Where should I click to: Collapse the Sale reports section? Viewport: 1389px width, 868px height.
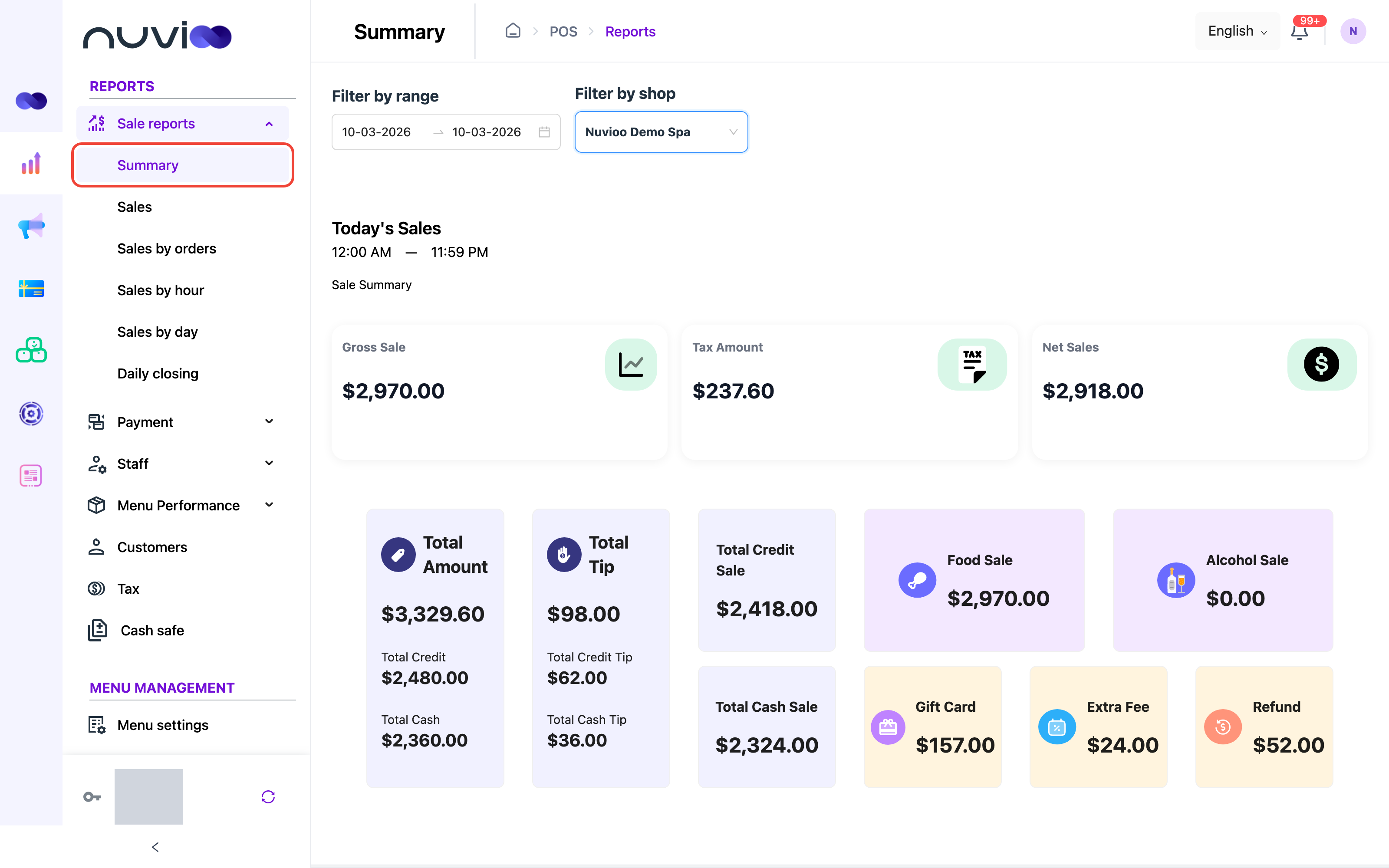tap(182, 123)
